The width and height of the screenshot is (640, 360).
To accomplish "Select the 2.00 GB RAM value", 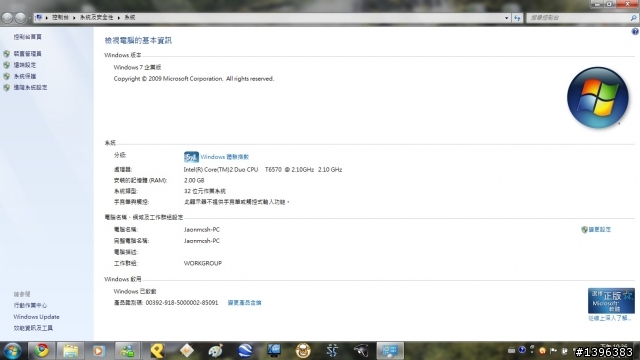I will tap(194, 180).
